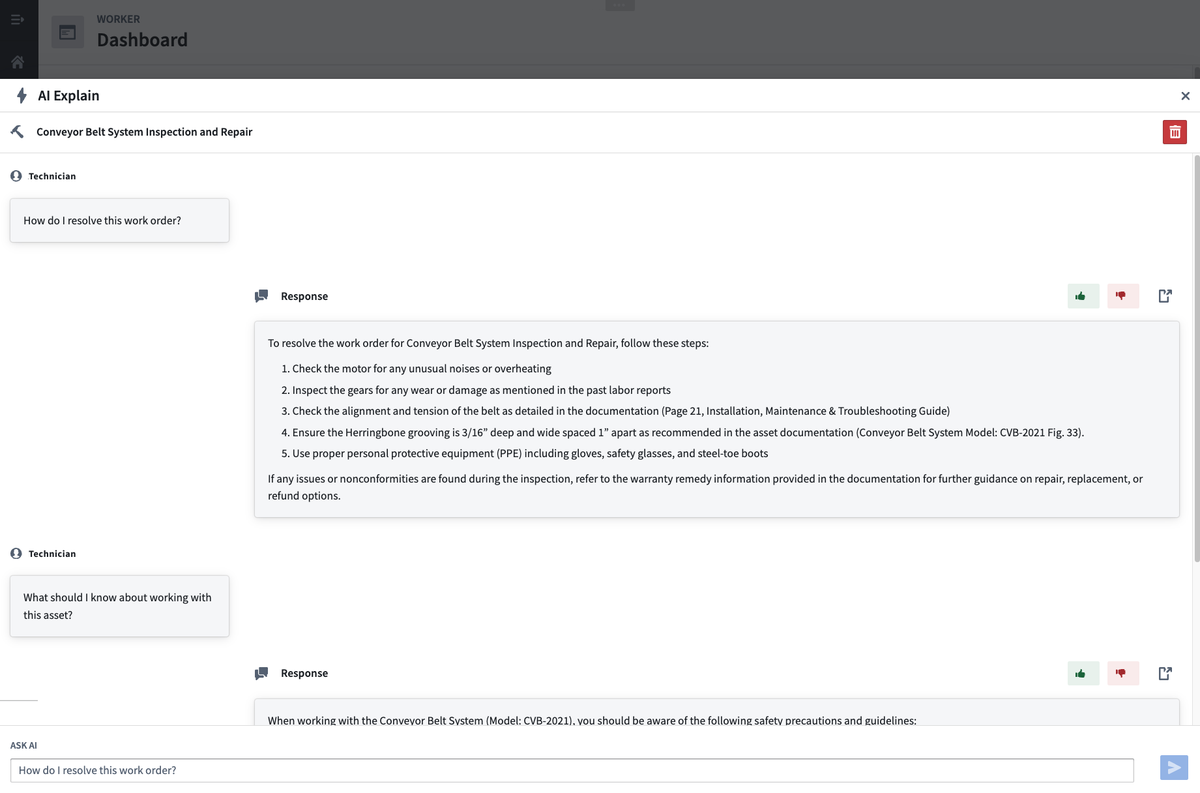Click the red delete conversation trash icon
1200x793 pixels.
point(1174,132)
